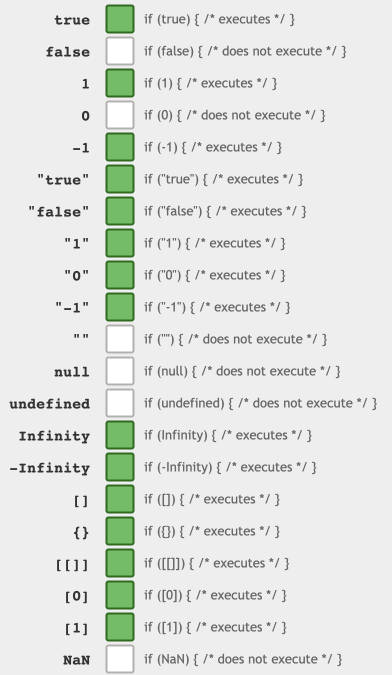Screen dimensions: 392x675
Task: Select the white box beside number 0
Action: pyautogui.click(x=120, y=115)
